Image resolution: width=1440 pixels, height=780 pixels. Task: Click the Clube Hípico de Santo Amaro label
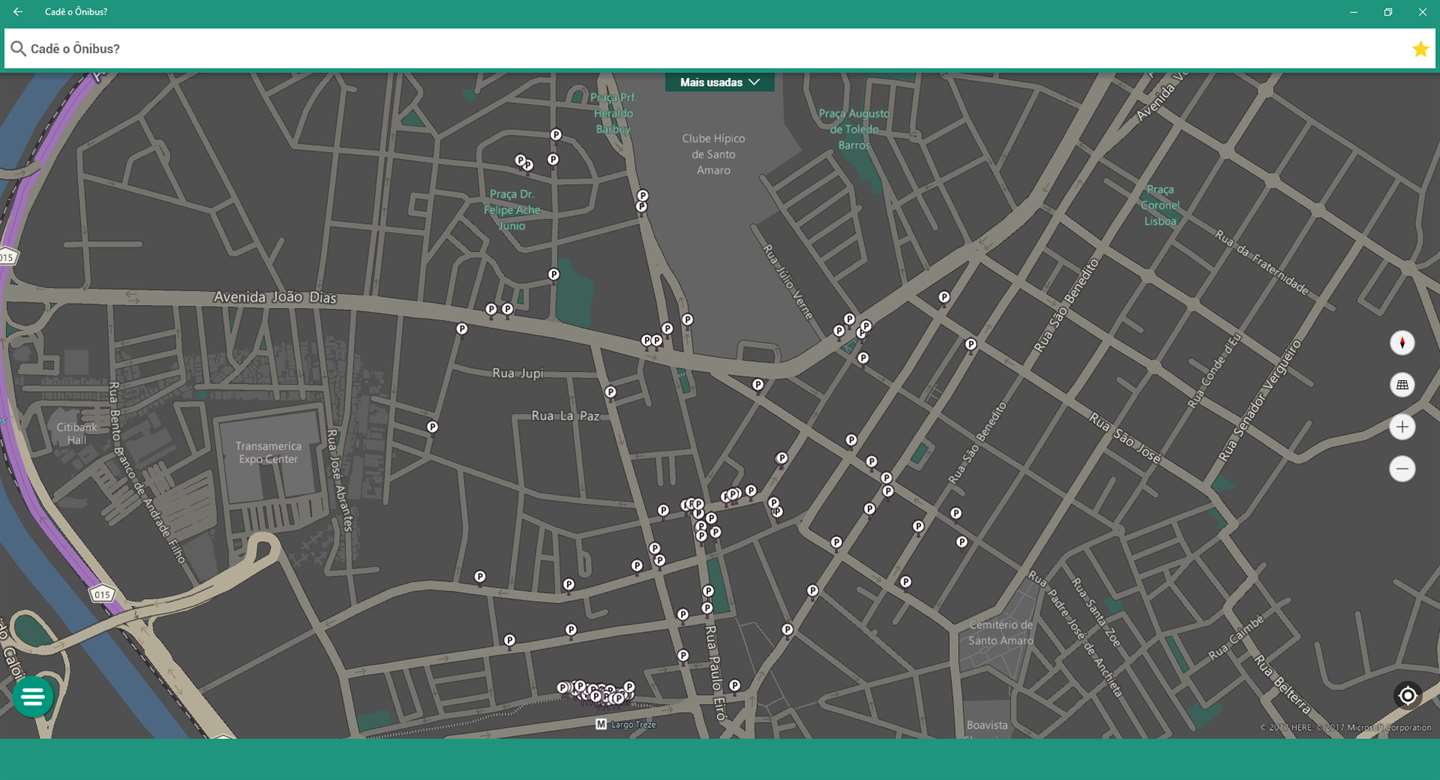coord(713,154)
